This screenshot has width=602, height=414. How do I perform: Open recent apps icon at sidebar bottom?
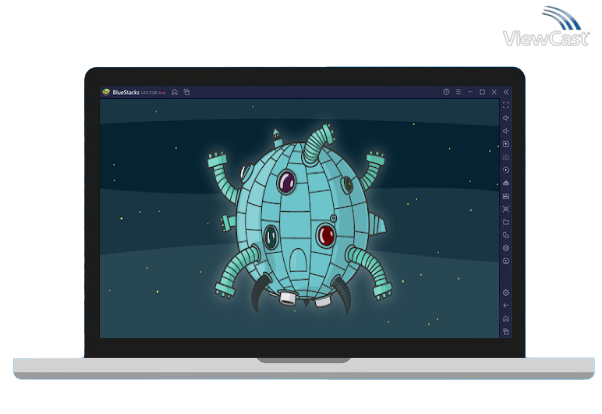click(506, 331)
